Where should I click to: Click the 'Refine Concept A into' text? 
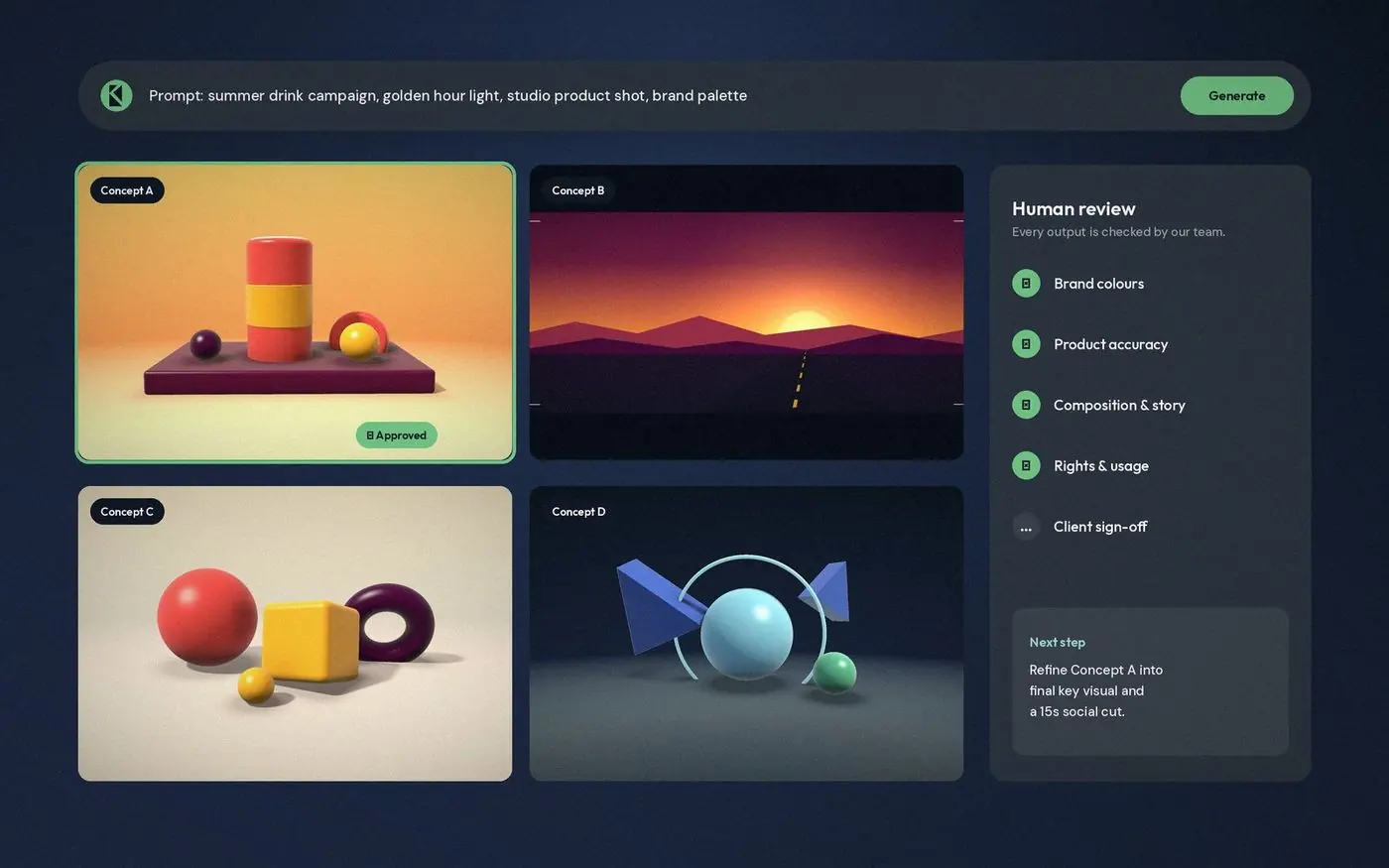tap(1095, 670)
